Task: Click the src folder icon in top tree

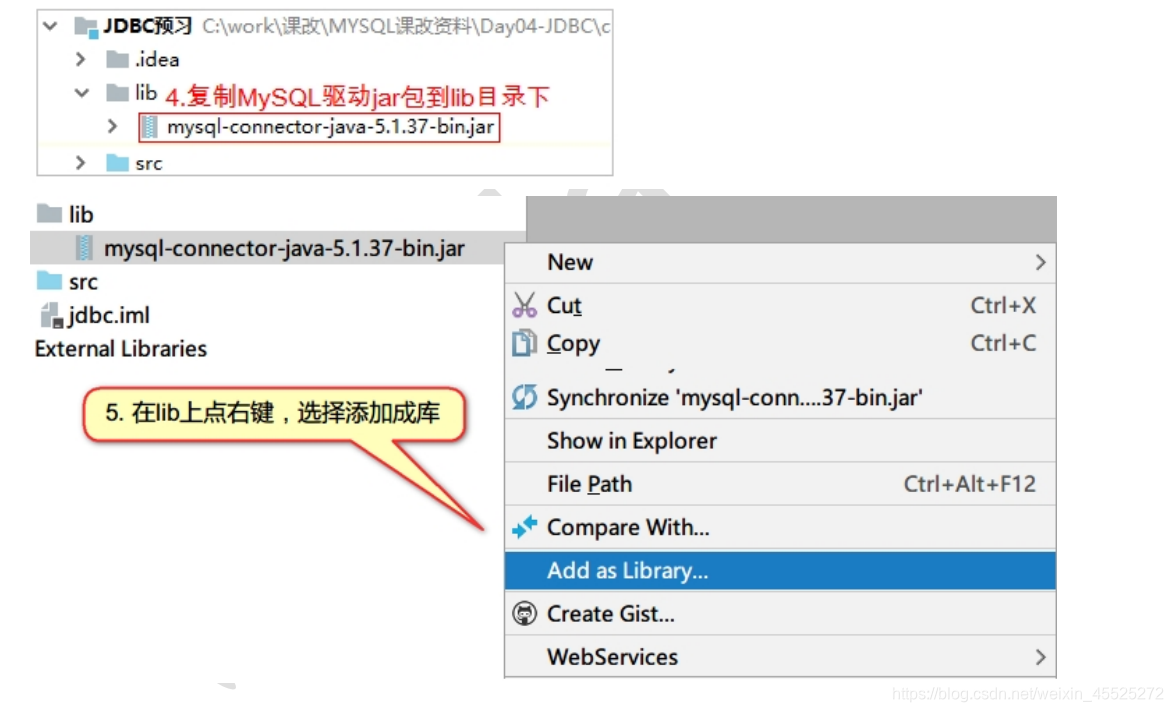Action: (117, 163)
